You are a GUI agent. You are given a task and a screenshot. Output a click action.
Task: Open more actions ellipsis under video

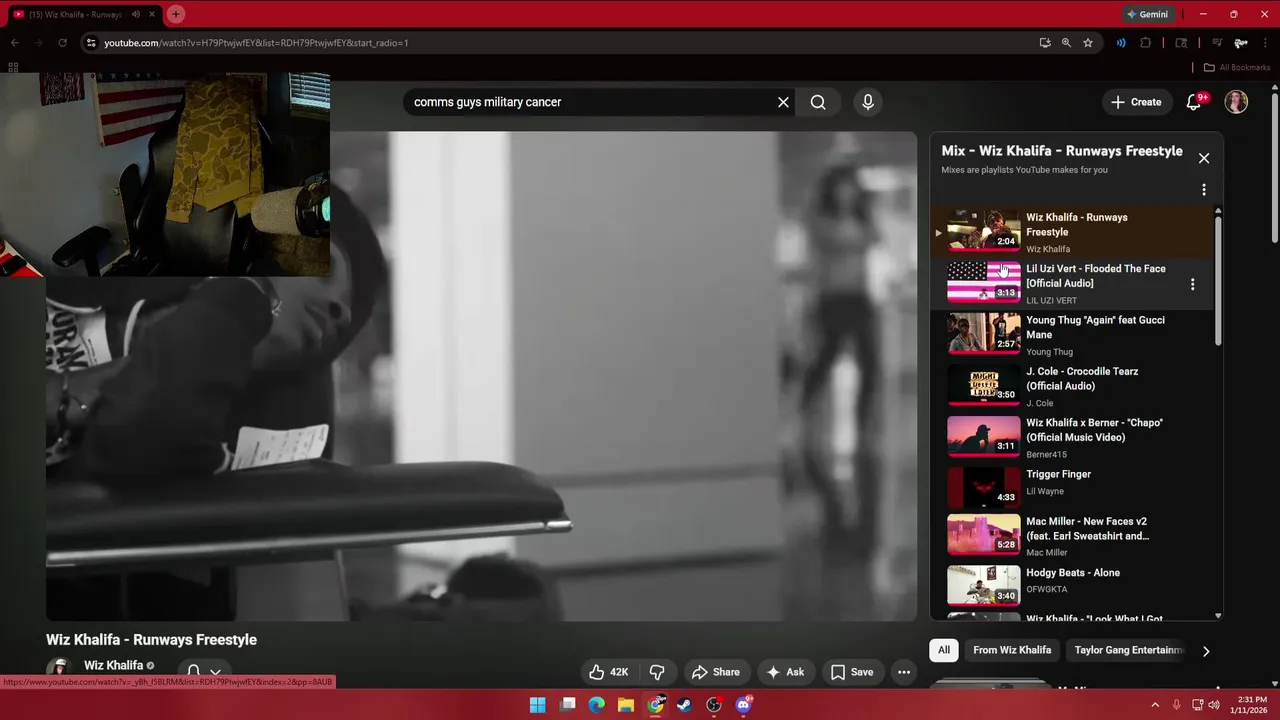pos(904,672)
